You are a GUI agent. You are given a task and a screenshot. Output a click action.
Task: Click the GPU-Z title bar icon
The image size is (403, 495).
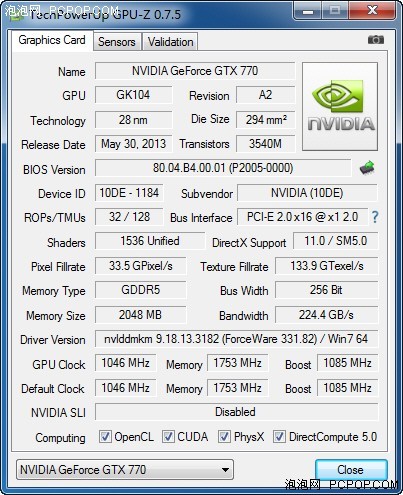pyautogui.click(x=17, y=15)
